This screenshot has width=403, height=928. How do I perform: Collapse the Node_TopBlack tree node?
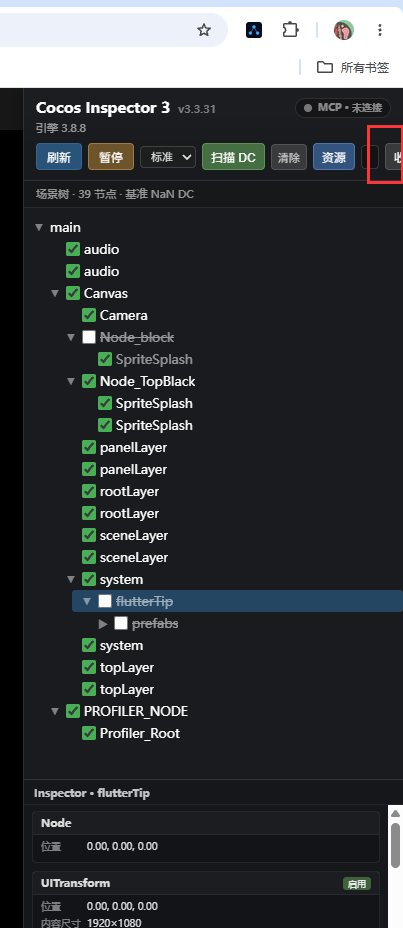click(71, 381)
